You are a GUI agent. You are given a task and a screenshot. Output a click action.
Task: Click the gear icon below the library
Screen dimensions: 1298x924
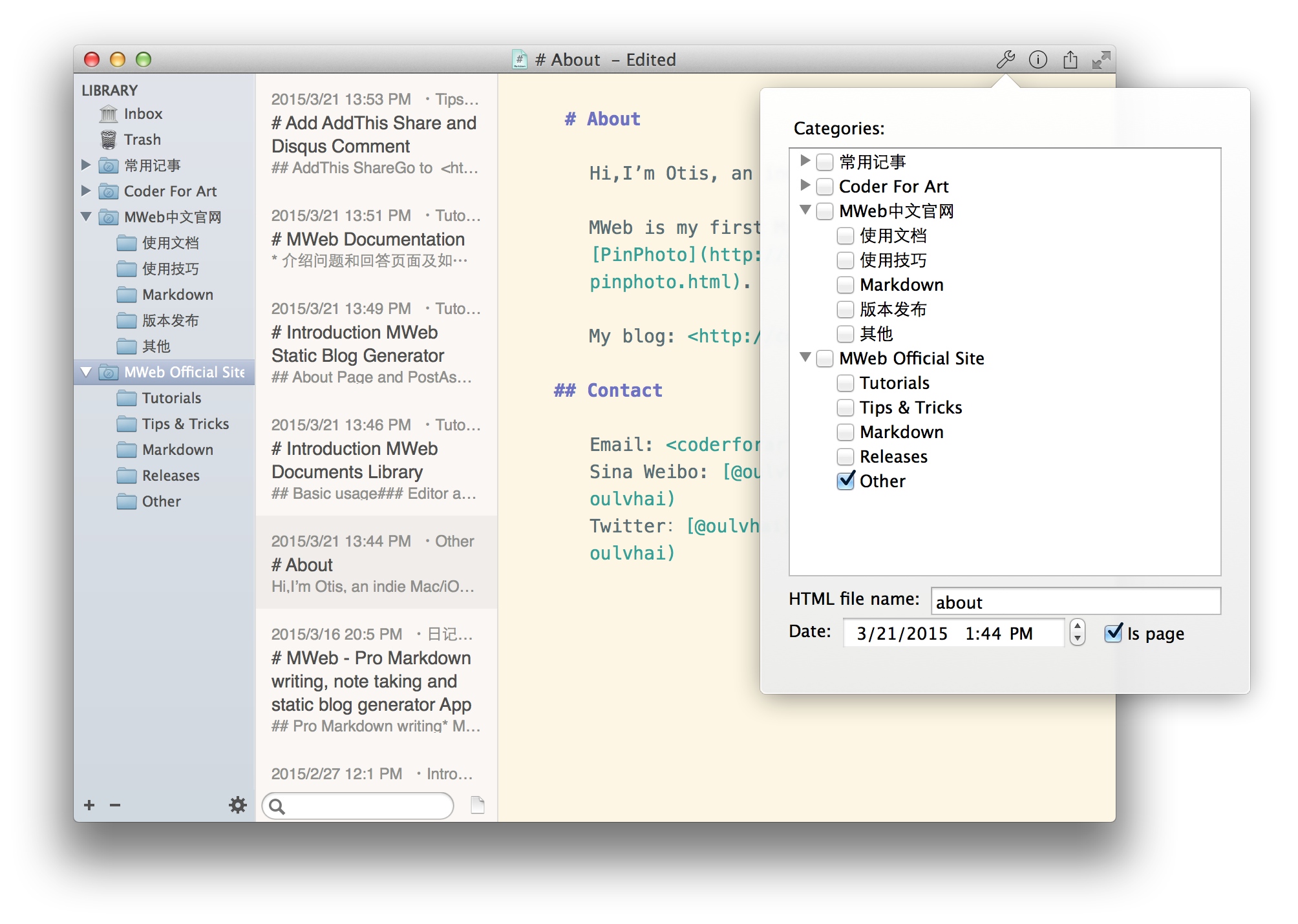pyautogui.click(x=238, y=804)
